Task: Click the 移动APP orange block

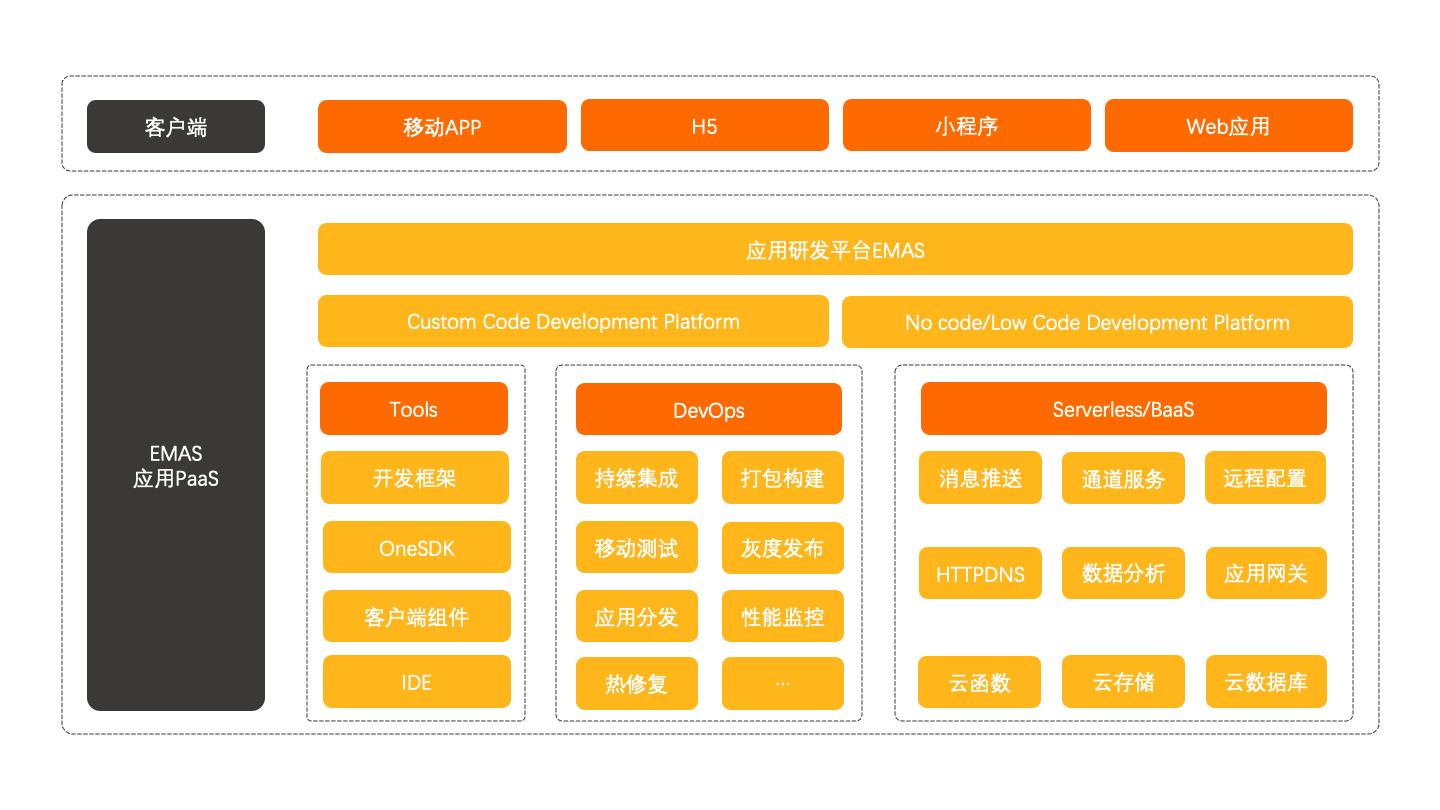Action: (x=442, y=126)
